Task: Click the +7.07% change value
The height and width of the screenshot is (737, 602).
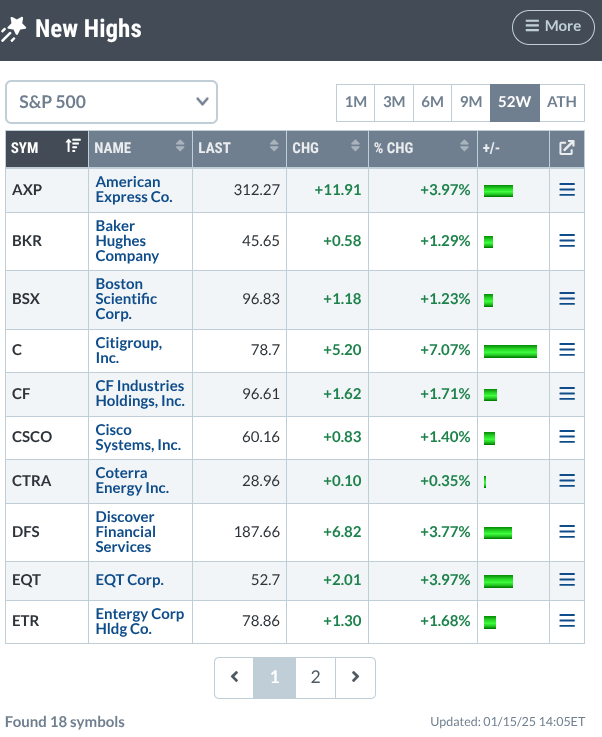Action: click(x=445, y=350)
